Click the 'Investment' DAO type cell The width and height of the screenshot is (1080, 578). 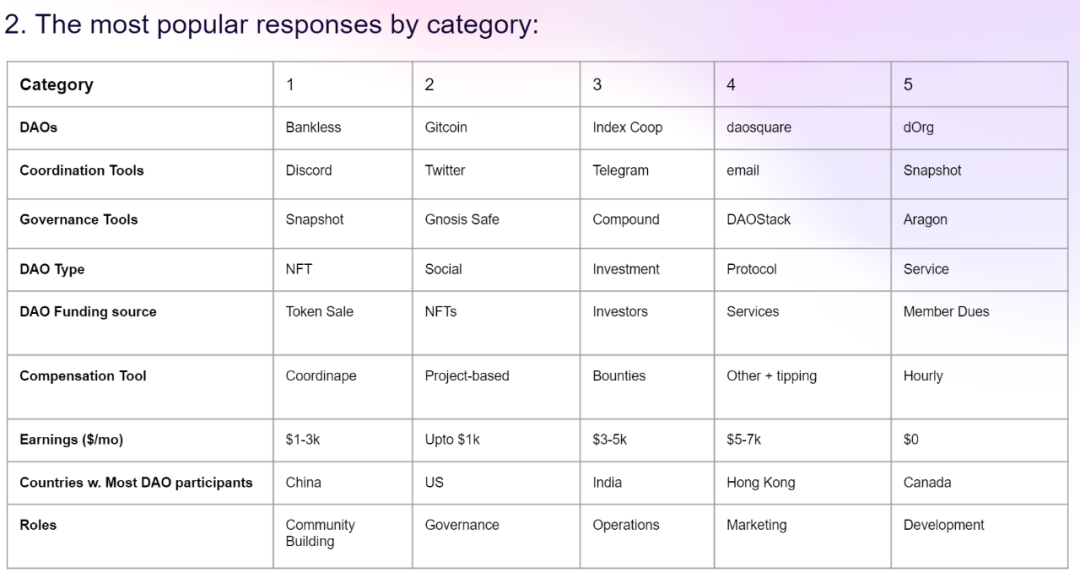coord(647,269)
